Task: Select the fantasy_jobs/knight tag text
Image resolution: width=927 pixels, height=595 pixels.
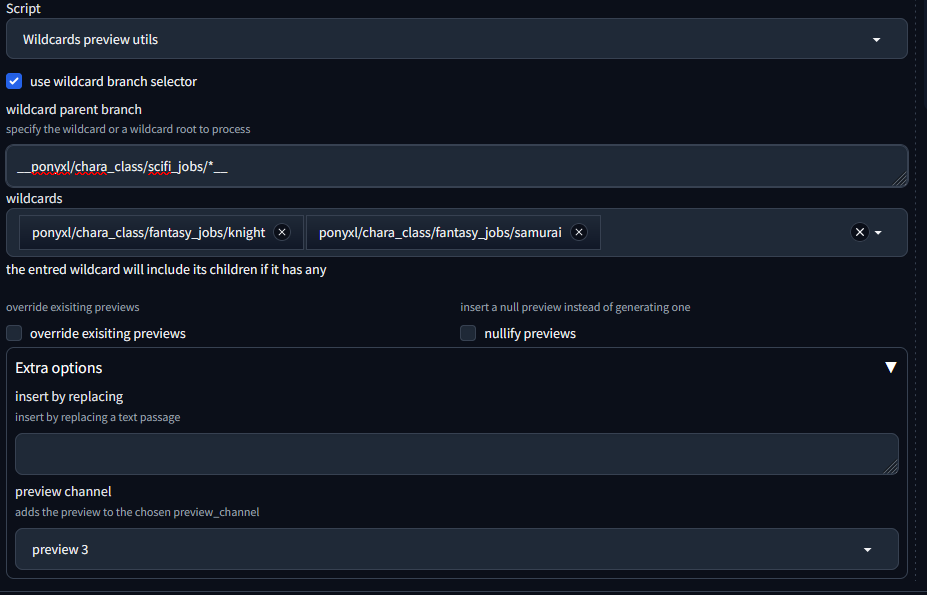Action: tap(148, 232)
